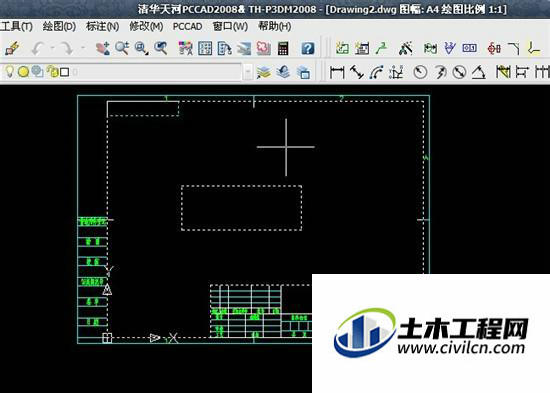This screenshot has height=393, width=550.
Task: Open the 帮助(H) menu
Action: coord(275,26)
